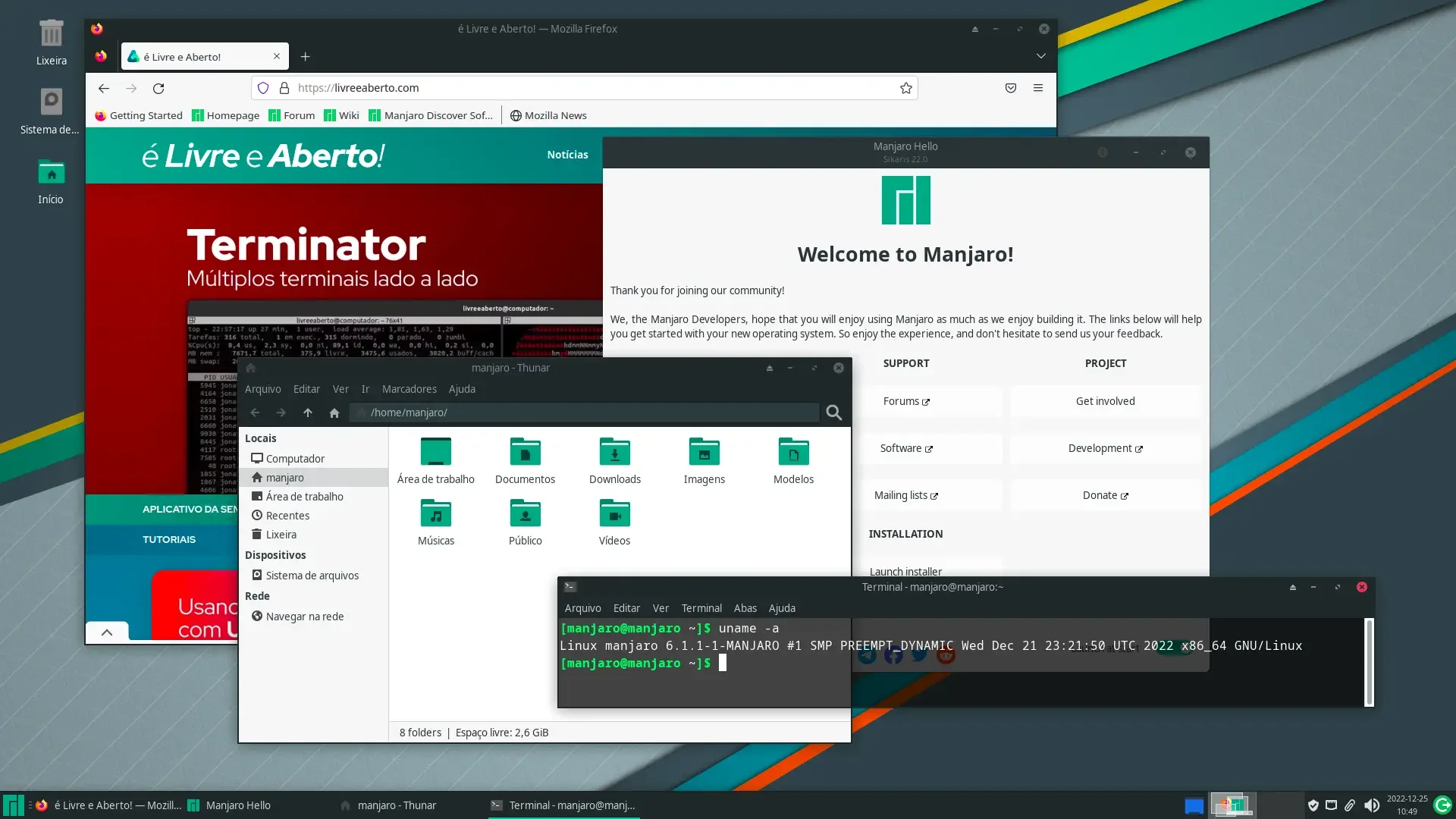Image resolution: width=1456 pixels, height=819 pixels.
Task: Click the volume speaker tray icon
Action: (1372, 805)
